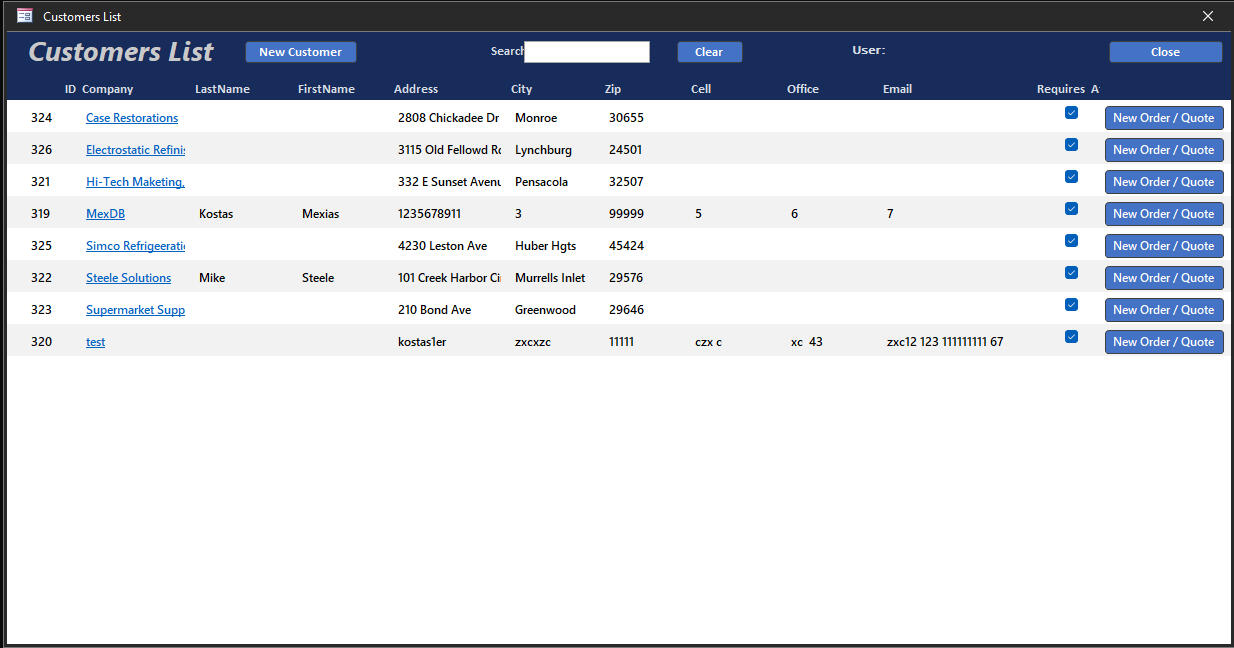Create New Order / Quote for Electrostatic Refinishing
This screenshot has height=648, width=1234.
pyautogui.click(x=1163, y=150)
